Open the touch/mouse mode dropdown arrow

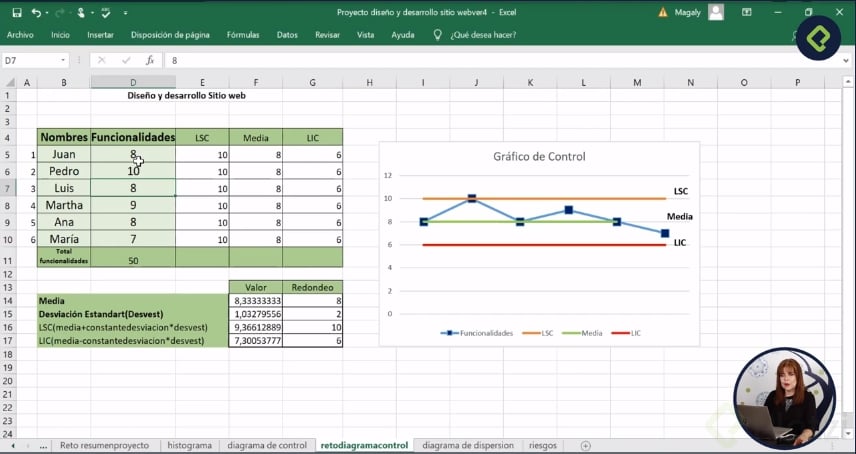pyautogui.click(x=92, y=13)
